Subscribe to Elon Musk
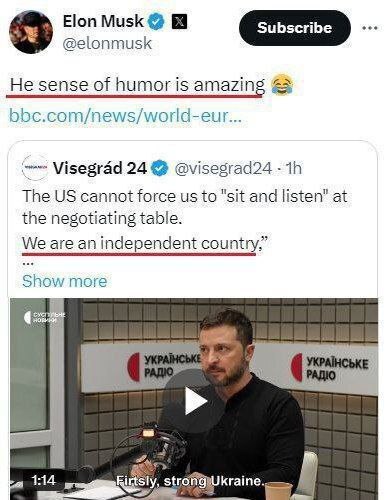 point(295,28)
